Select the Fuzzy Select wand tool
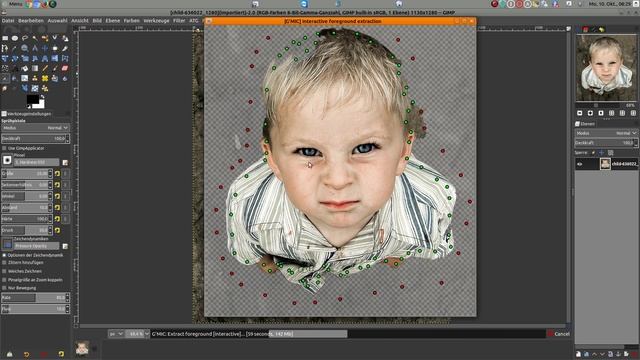The image size is (640, 360). tap(35, 38)
